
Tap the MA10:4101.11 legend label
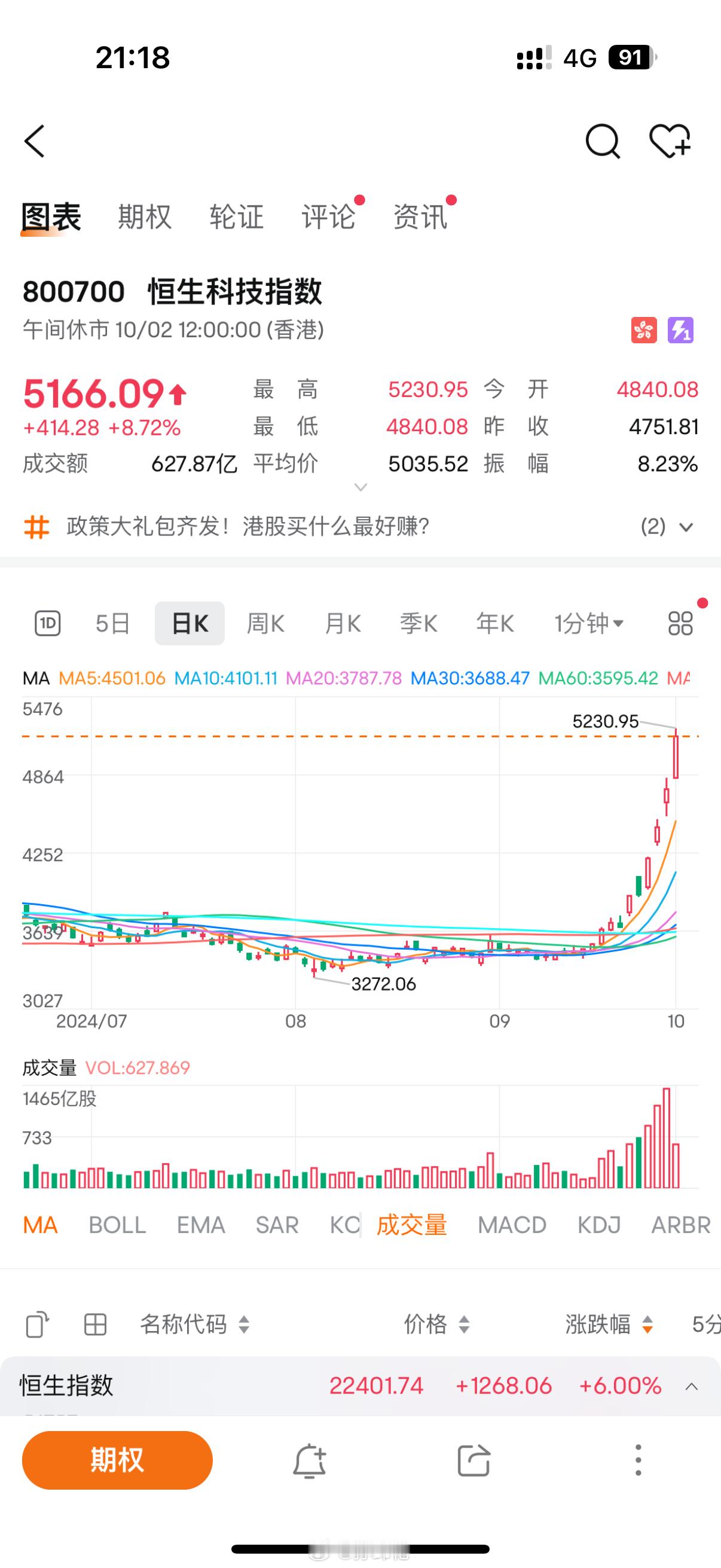[x=226, y=678]
